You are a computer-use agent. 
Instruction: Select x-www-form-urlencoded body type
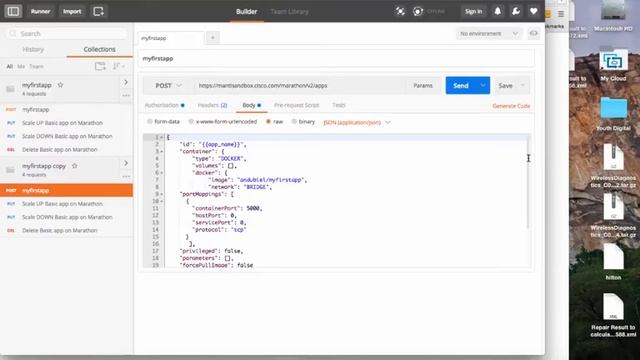(191, 122)
